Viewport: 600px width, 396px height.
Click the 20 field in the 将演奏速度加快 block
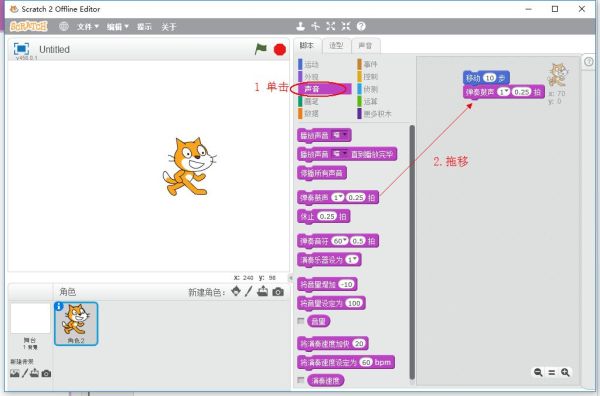coord(359,343)
